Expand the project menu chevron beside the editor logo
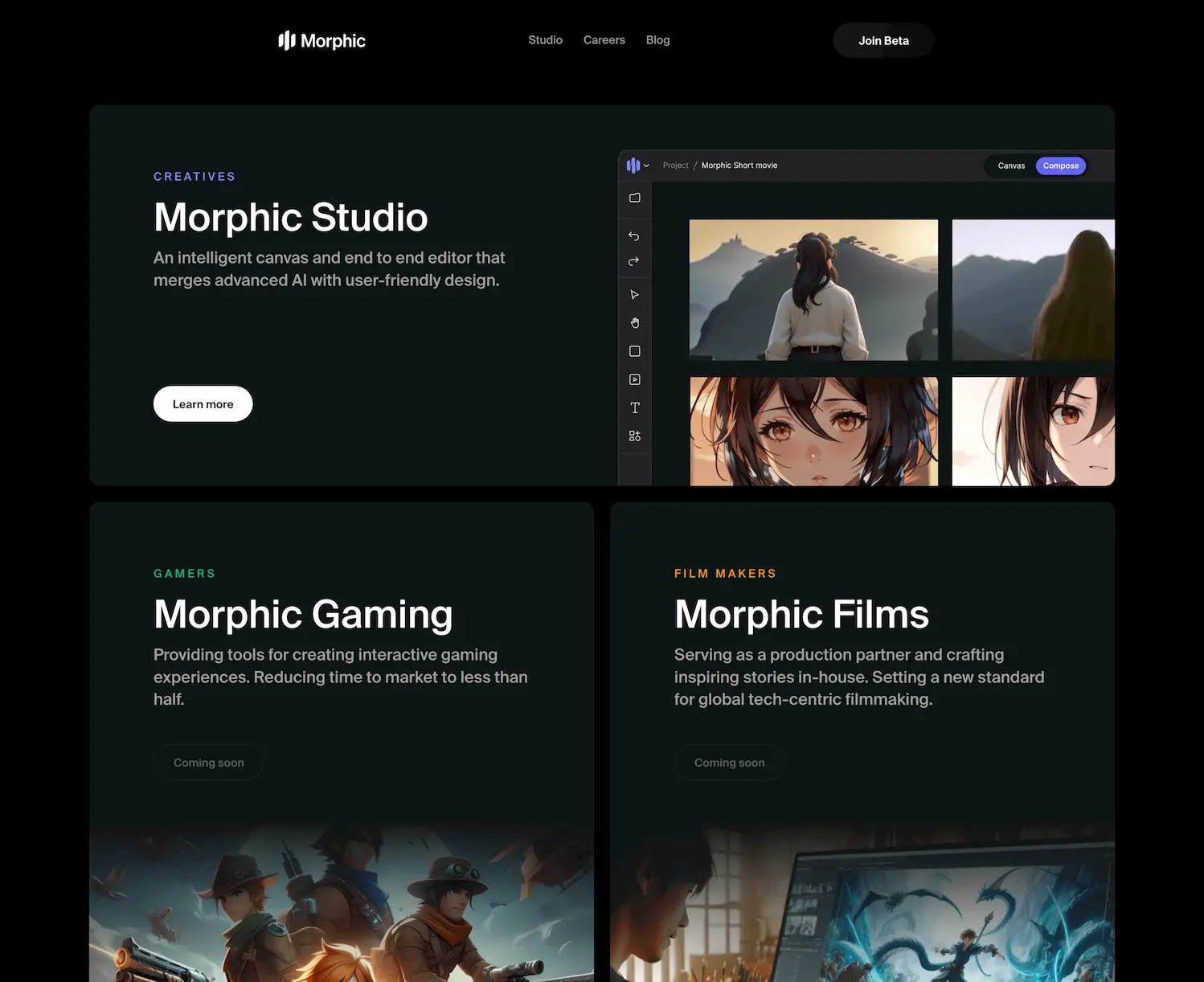1204x982 pixels. (x=648, y=166)
